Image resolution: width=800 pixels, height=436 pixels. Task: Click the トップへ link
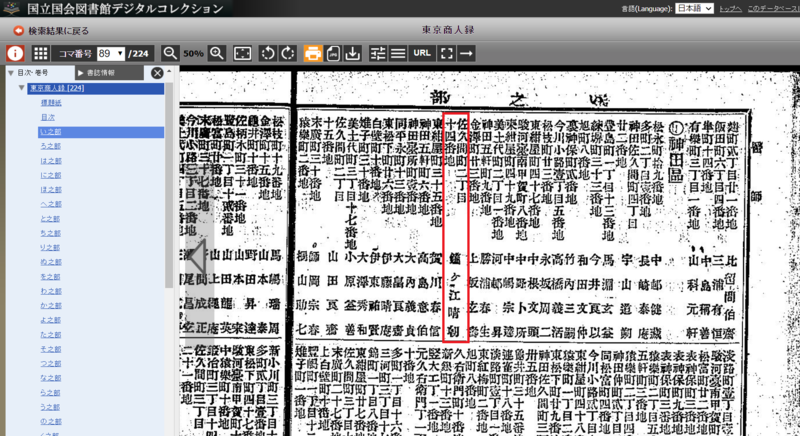click(730, 9)
